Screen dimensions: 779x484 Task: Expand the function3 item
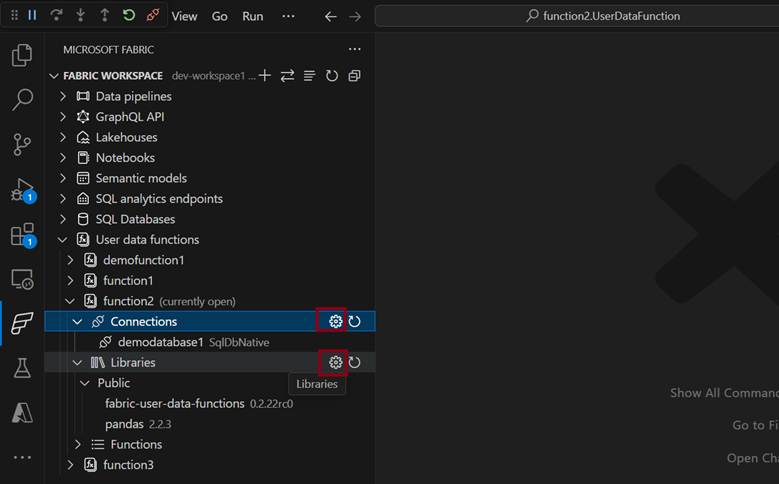[70, 465]
